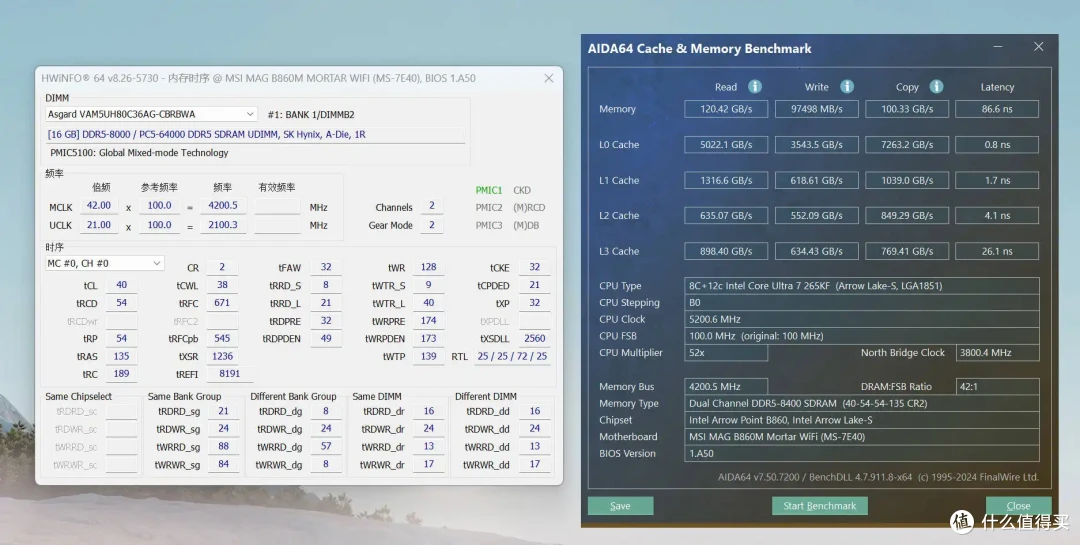The height and width of the screenshot is (545, 1080).
Task: Click the Save button in AIDA64
Action: 620,506
